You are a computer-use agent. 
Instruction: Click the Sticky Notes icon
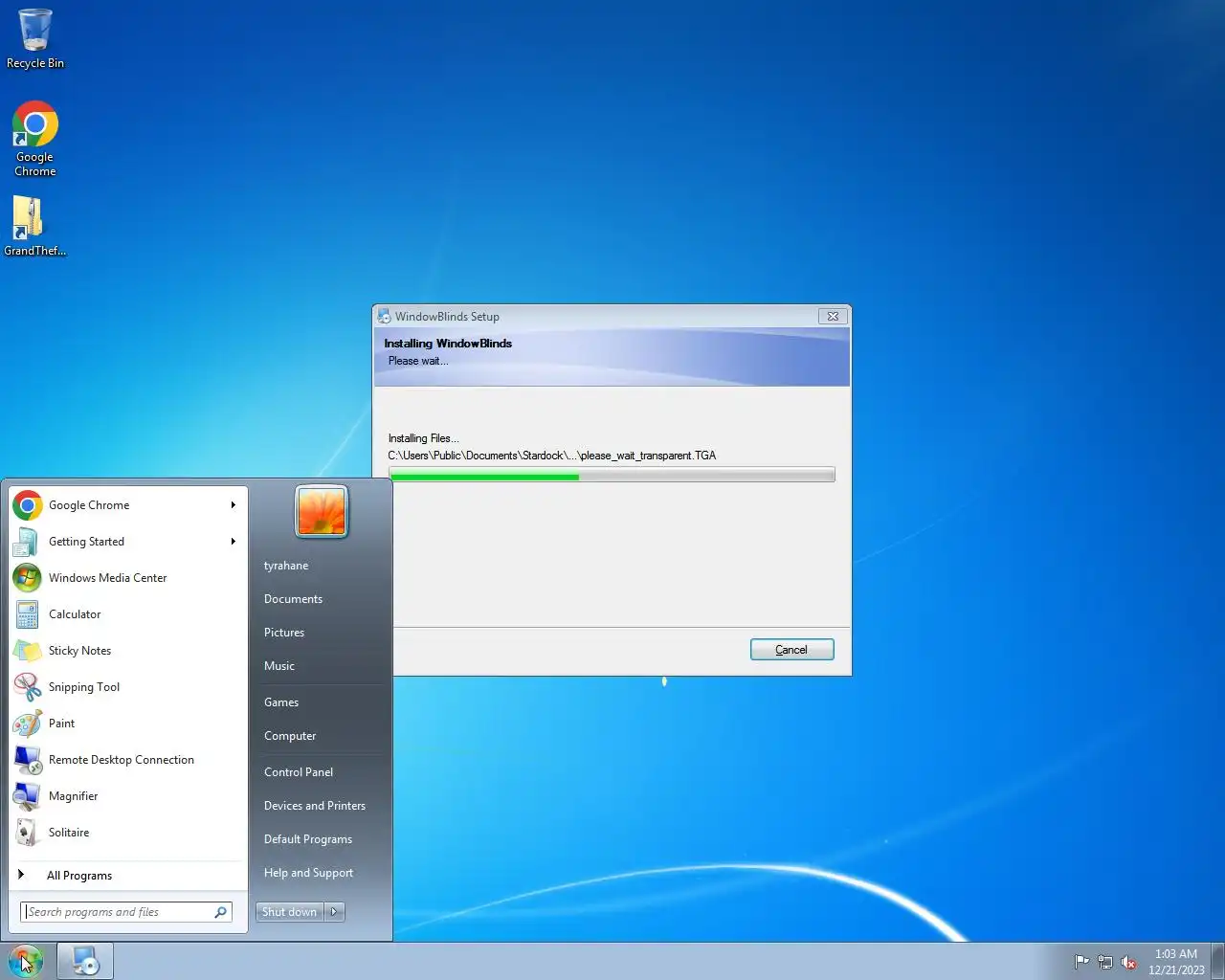click(28, 651)
